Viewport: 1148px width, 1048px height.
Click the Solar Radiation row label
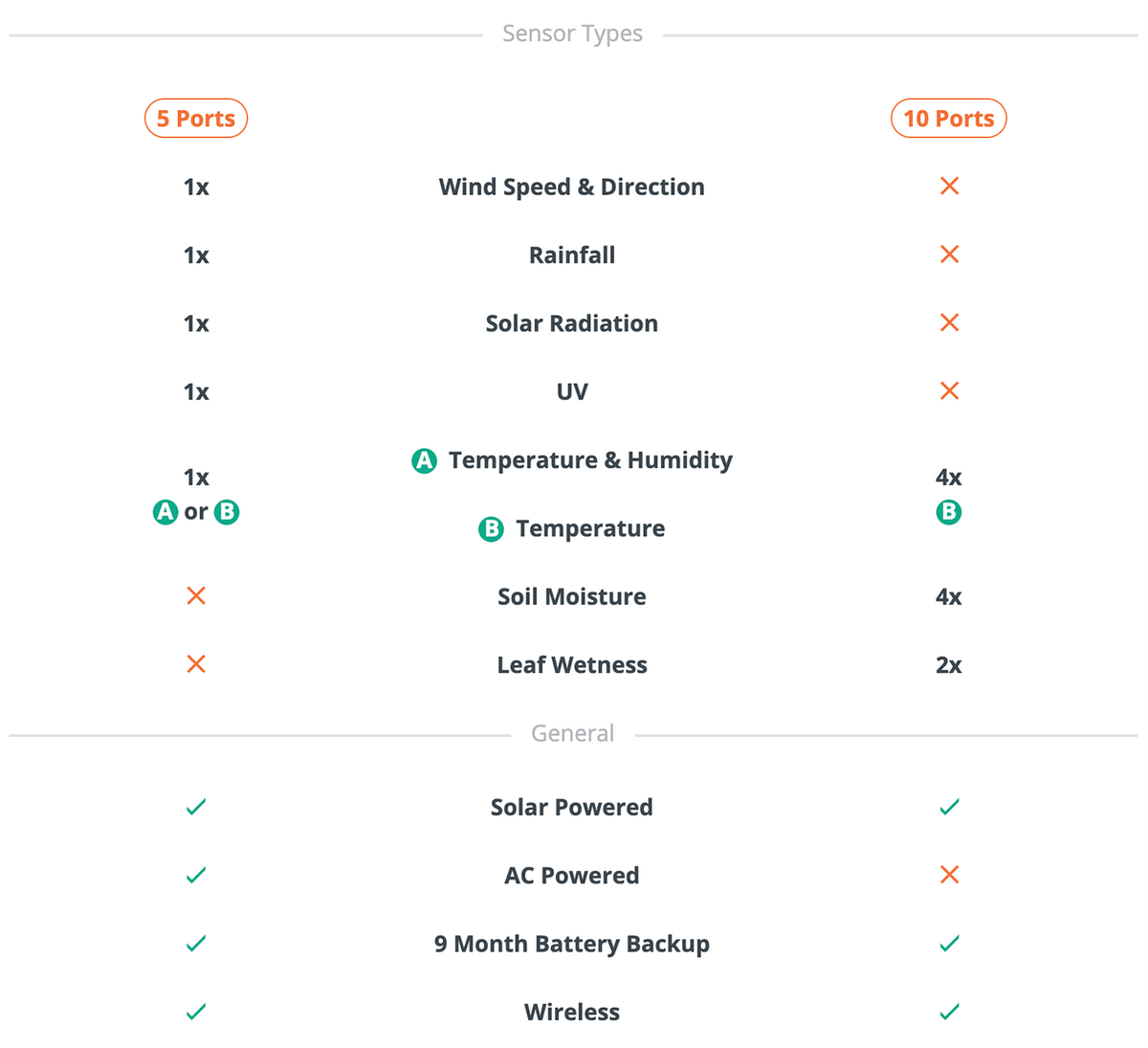pos(571,323)
